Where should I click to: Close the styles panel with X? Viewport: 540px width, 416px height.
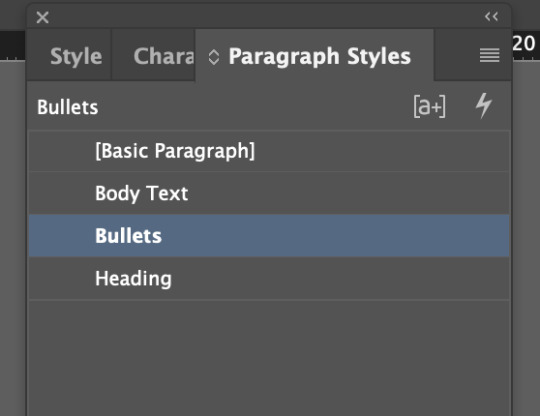click(x=42, y=17)
